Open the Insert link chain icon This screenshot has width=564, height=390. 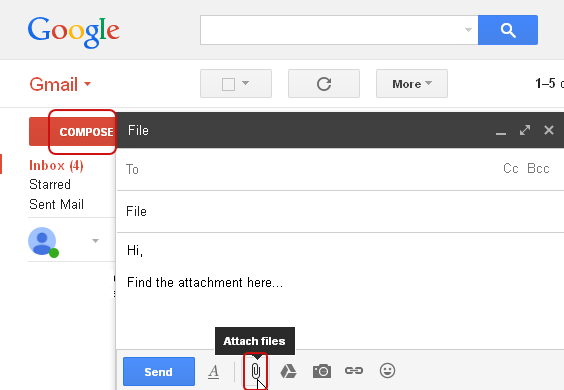coord(354,370)
